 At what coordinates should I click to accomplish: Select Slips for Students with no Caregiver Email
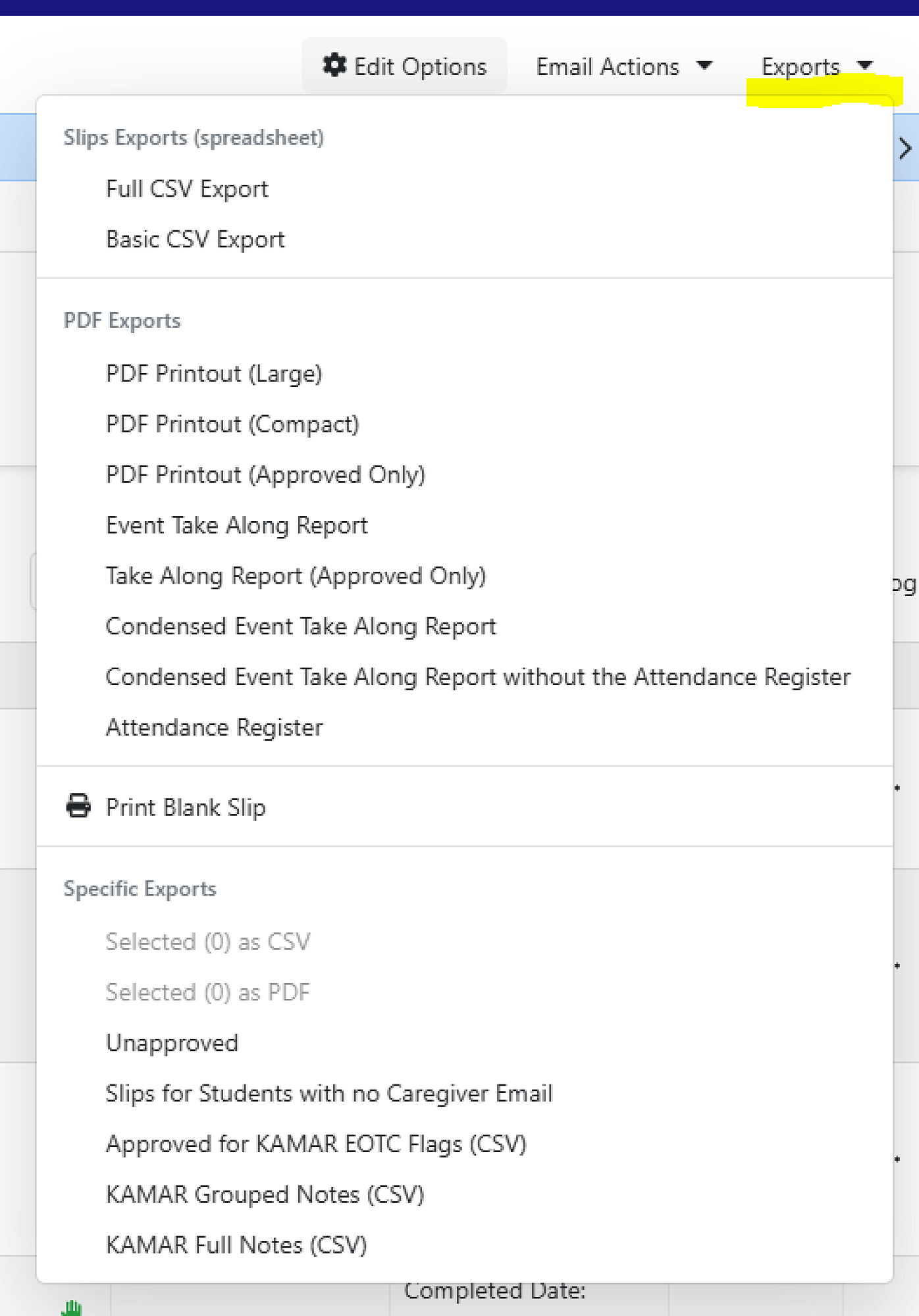point(329,1094)
